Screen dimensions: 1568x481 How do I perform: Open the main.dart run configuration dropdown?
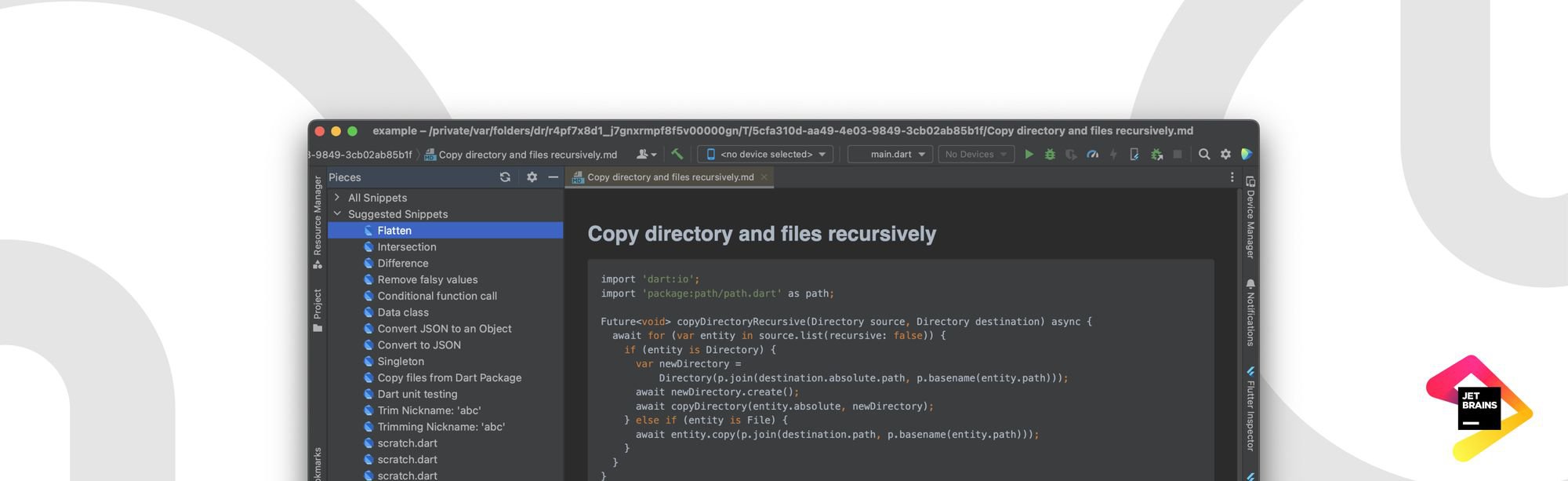(x=890, y=155)
